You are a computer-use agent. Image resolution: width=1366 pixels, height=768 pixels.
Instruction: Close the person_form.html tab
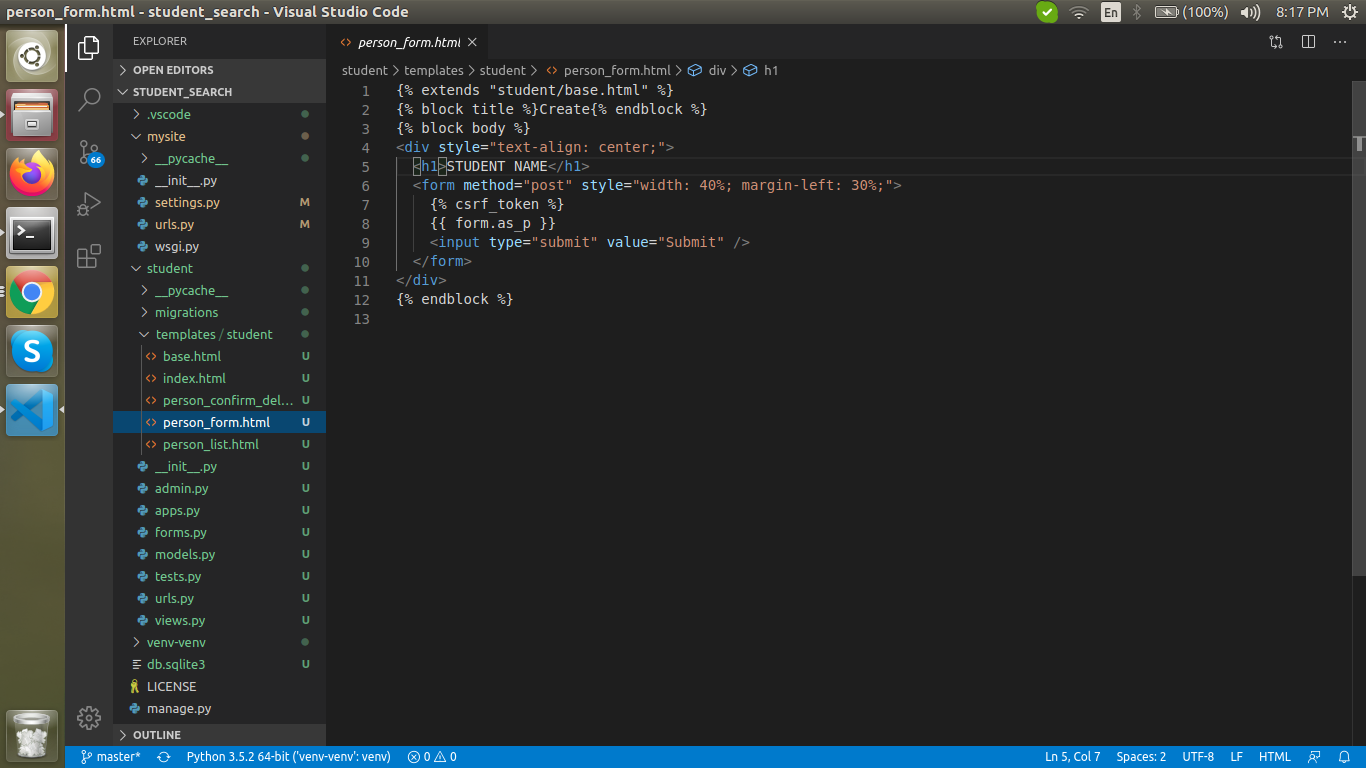(x=472, y=42)
